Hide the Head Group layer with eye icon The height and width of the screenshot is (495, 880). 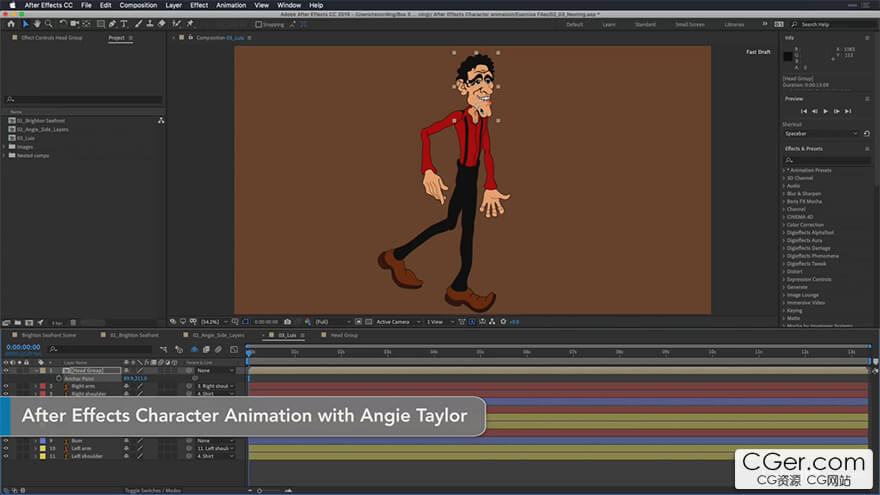click(6, 370)
